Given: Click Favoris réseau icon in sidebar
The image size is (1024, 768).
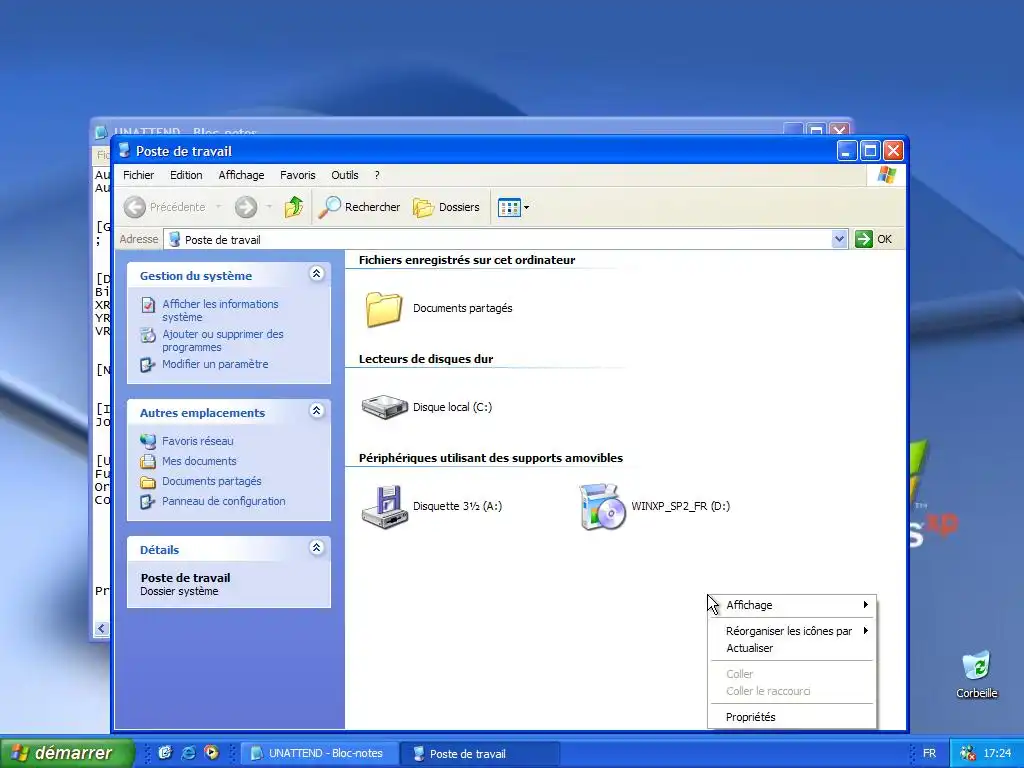Looking at the screenshot, I should pos(148,441).
